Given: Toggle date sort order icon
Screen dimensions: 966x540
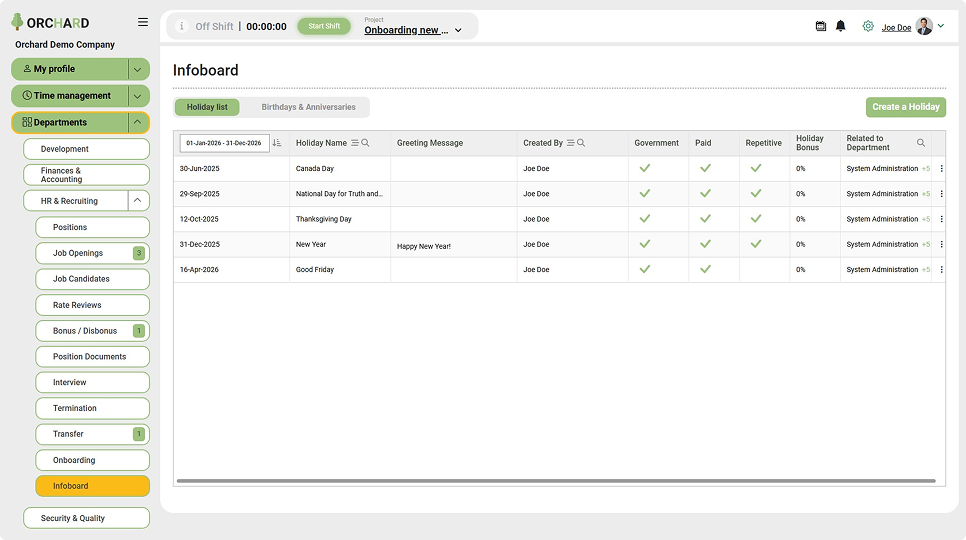Looking at the screenshot, I should (277, 143).
